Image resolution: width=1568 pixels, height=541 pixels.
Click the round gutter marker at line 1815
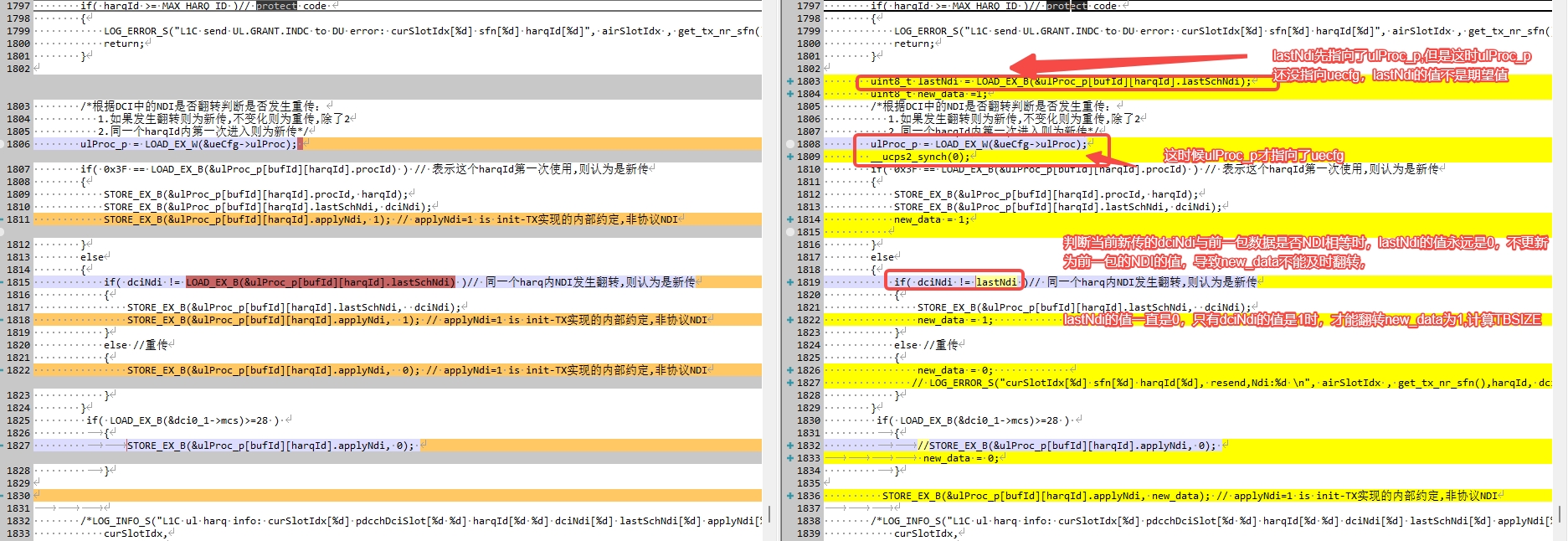(x=790, y=232)
